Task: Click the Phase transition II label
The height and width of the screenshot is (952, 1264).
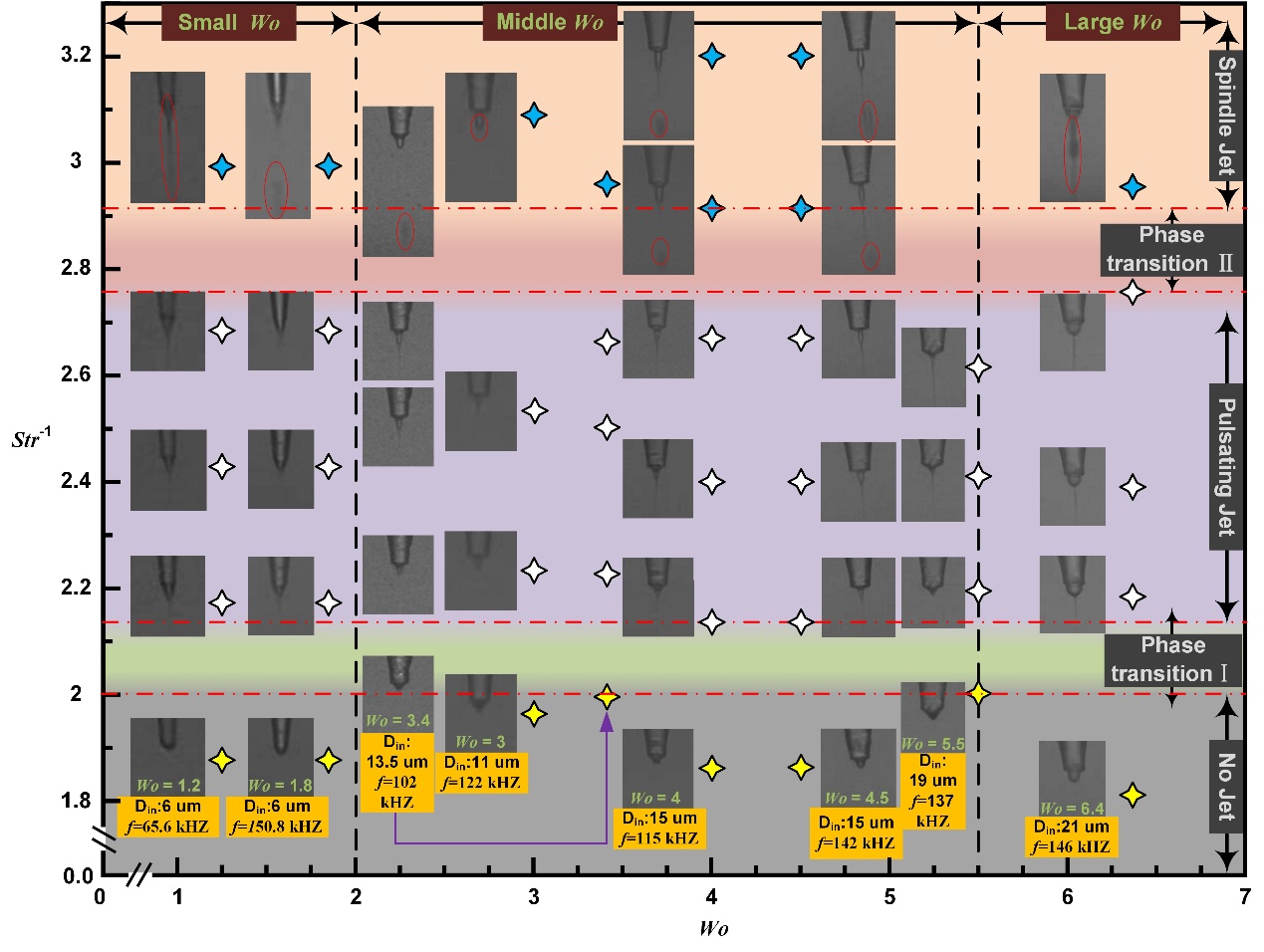Action: pos(1170,249)
